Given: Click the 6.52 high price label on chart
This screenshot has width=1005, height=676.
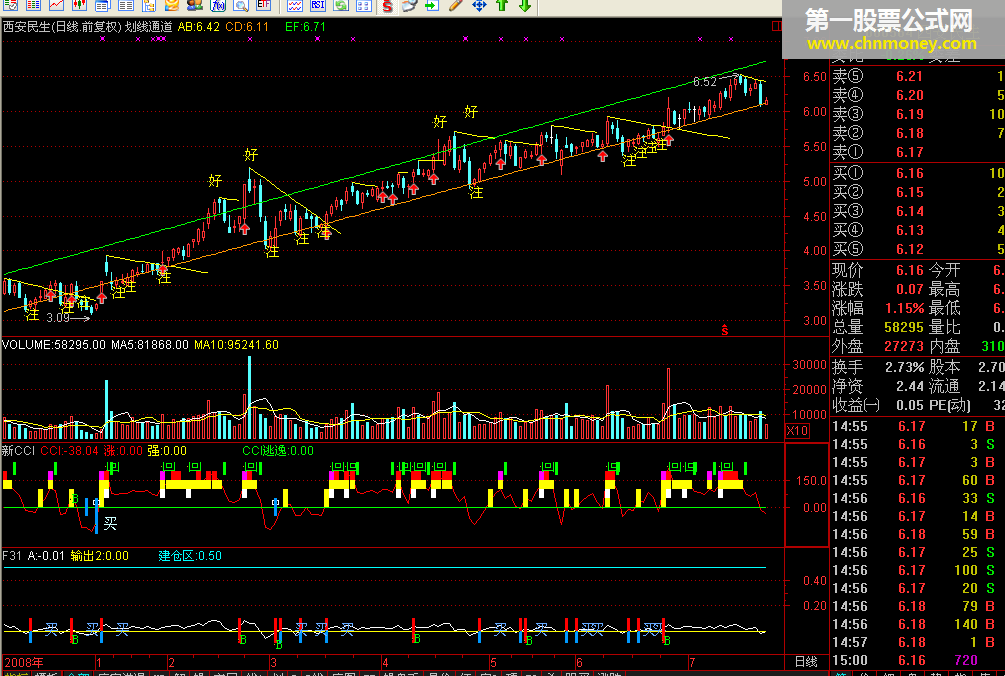Looking at the screenshot, I should (704, 82).
